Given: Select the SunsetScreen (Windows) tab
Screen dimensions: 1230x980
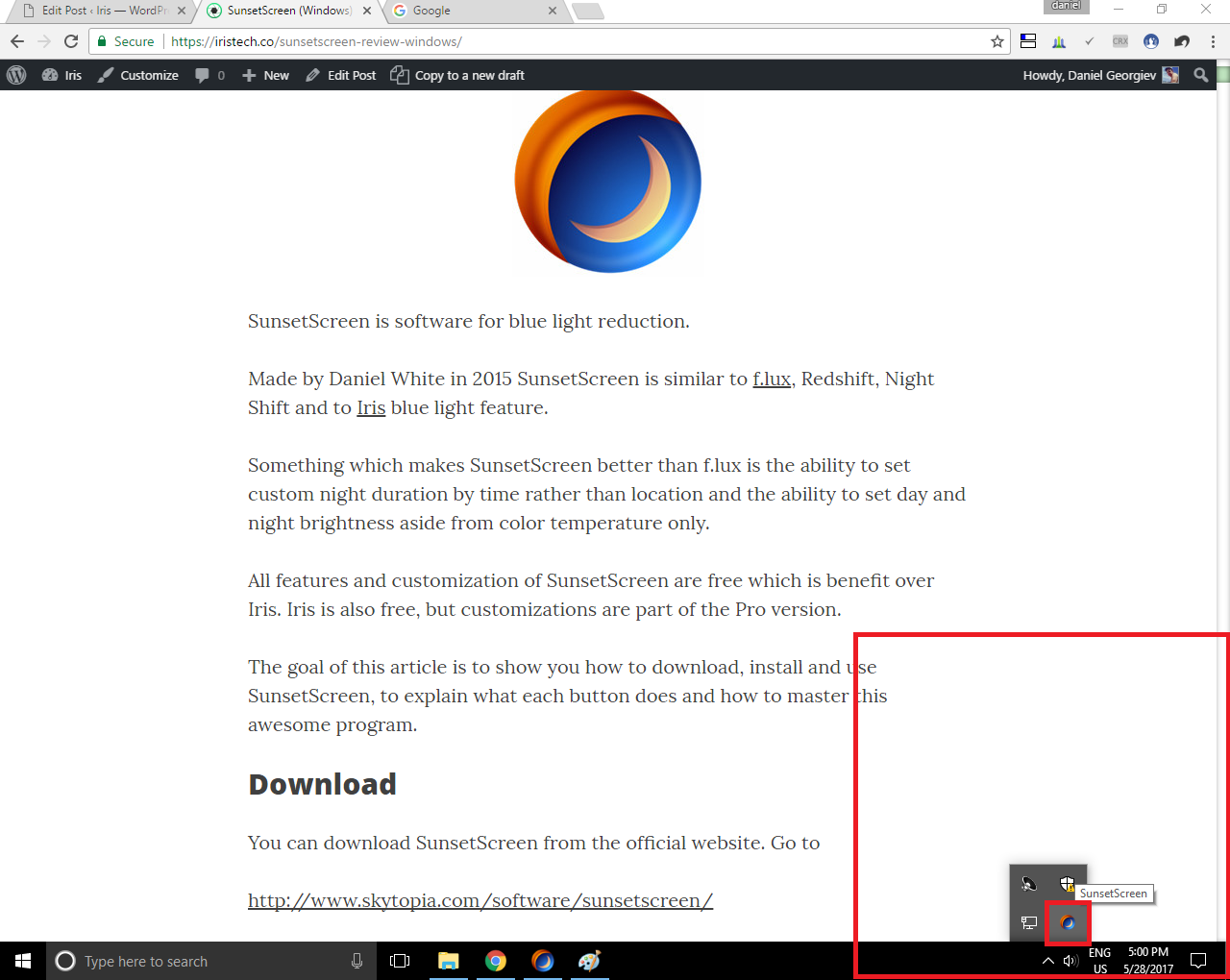Looking at the screenshot, I should [x=289, y=11].
